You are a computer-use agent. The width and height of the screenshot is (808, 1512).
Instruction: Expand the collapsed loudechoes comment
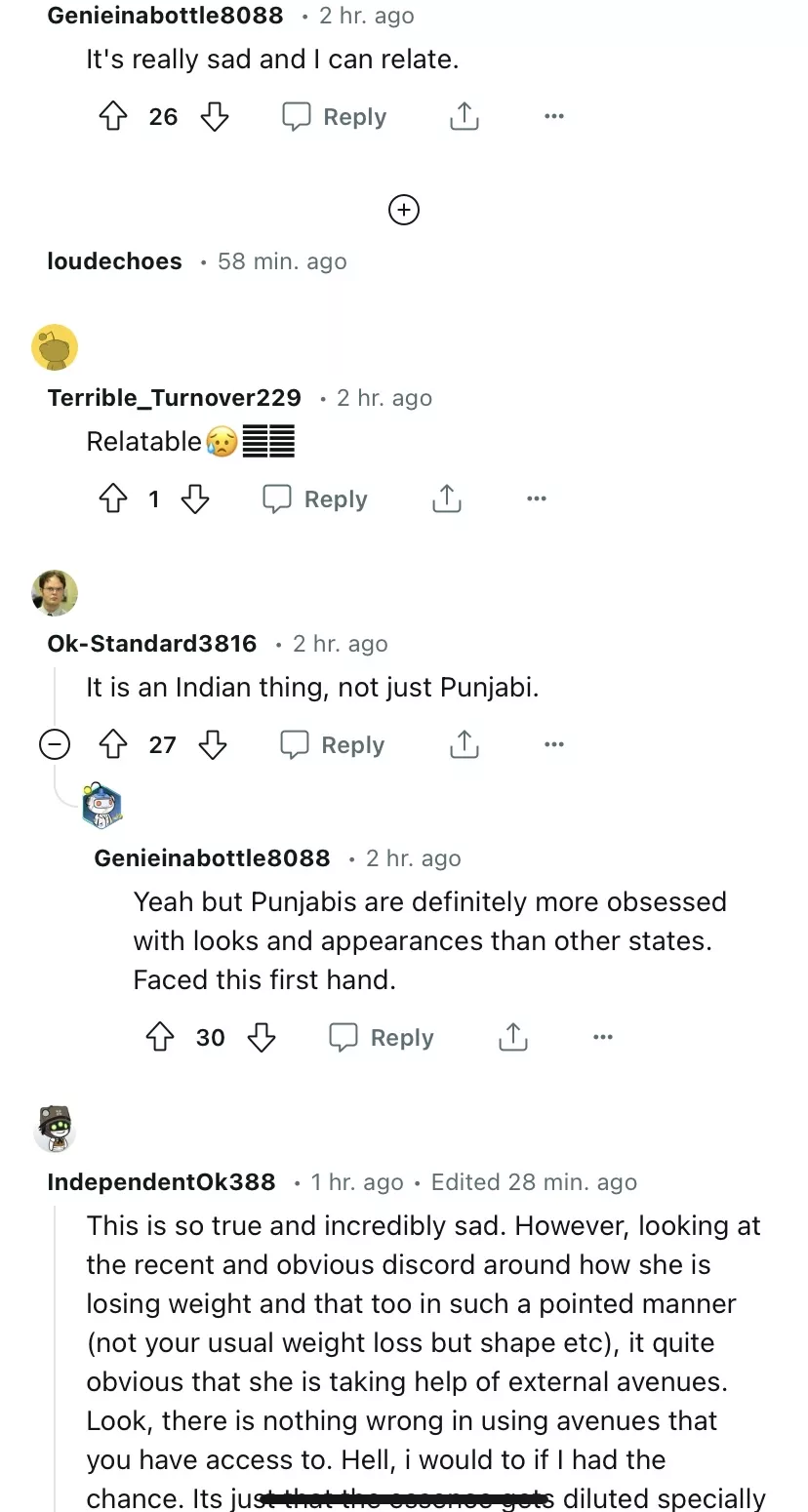coord(115,261)
